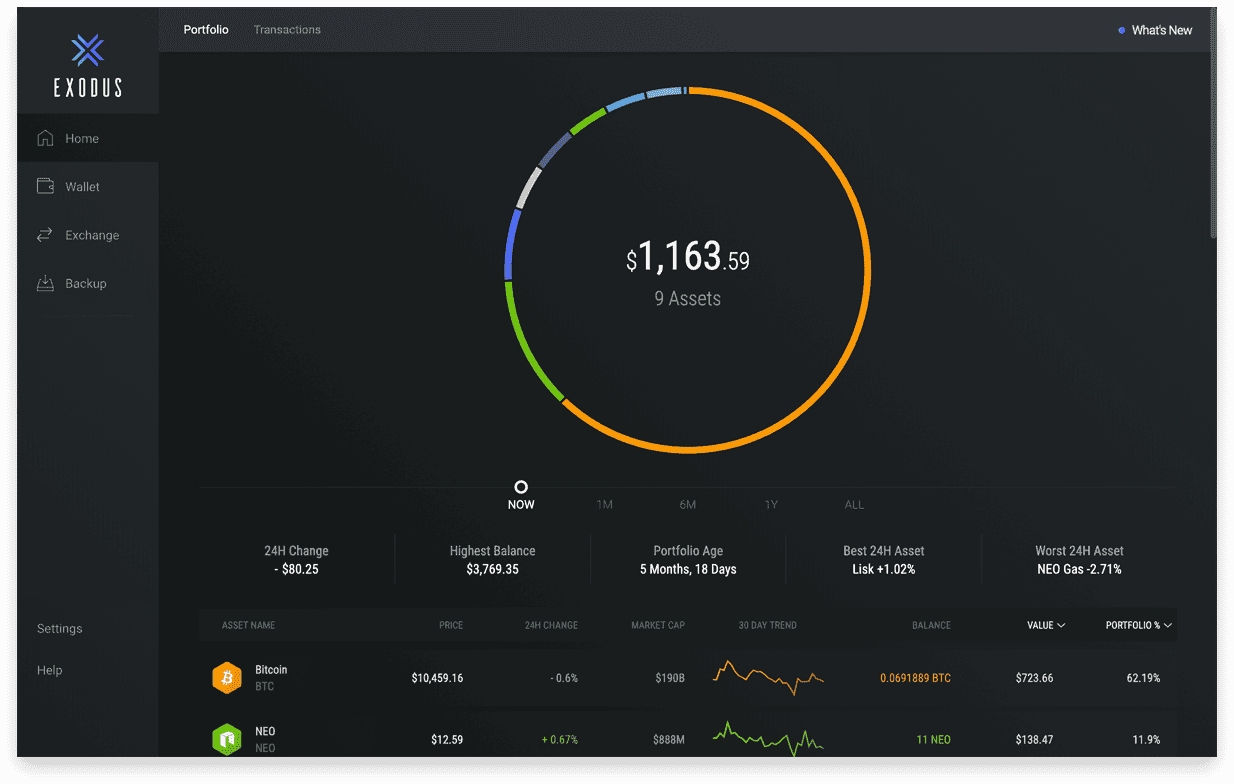Click the ASSET NAME column header
1234x784 pixels.
(248, 626)
